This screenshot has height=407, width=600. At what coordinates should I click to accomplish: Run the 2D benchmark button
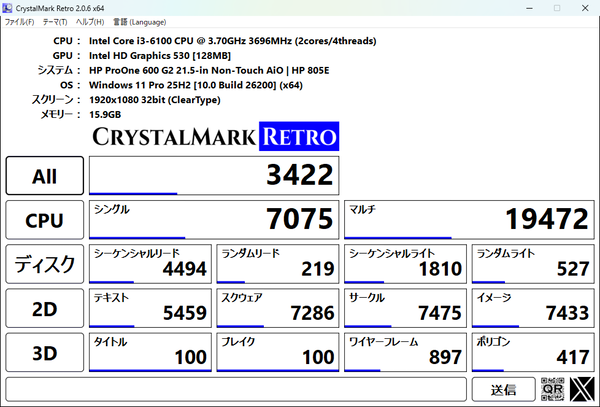45,308
